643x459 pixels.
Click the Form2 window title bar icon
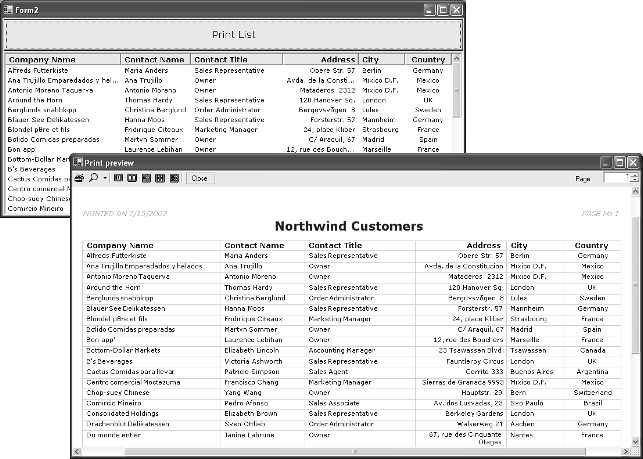[8, 9]
